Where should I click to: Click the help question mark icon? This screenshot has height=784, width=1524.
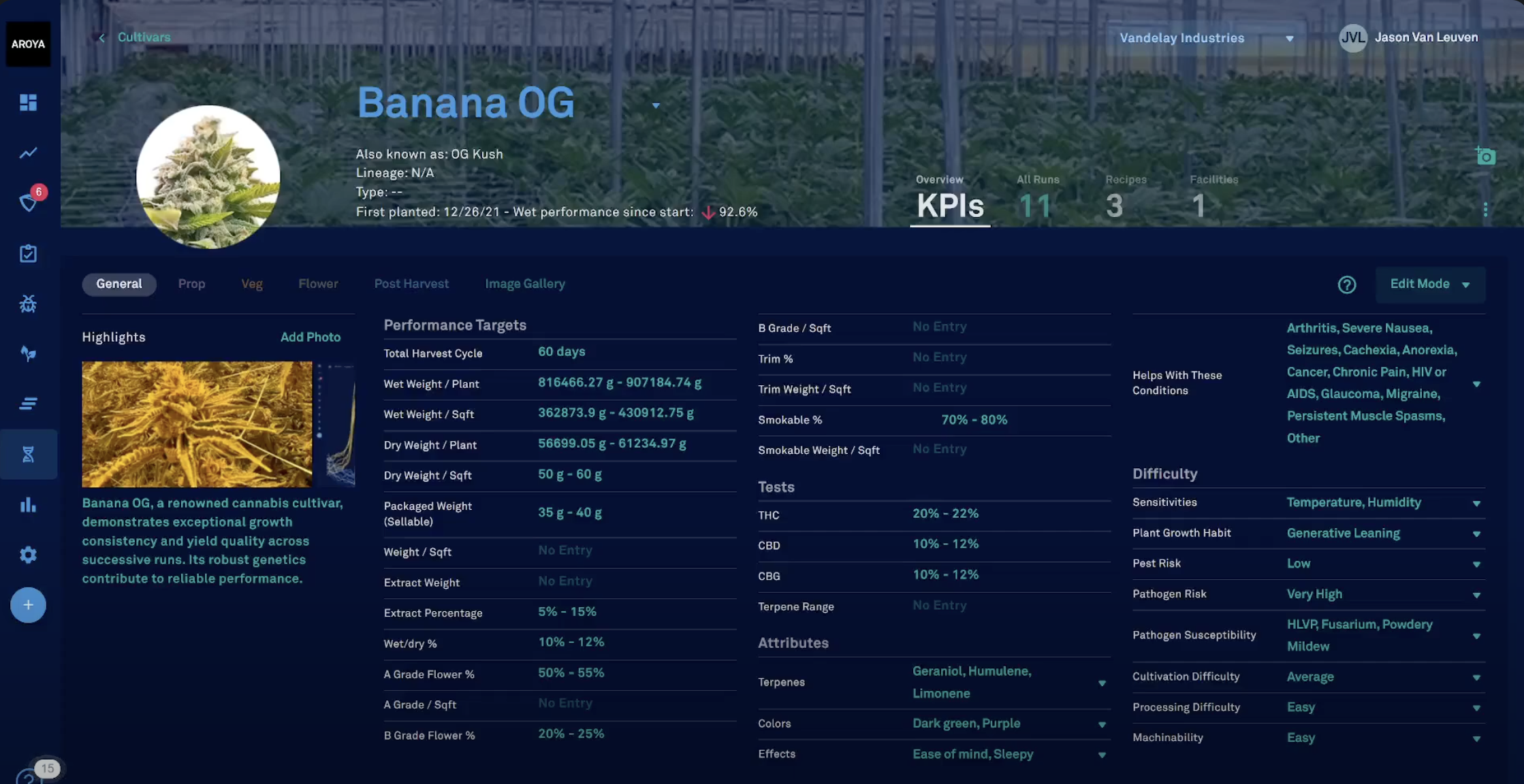coord(1346,284)
